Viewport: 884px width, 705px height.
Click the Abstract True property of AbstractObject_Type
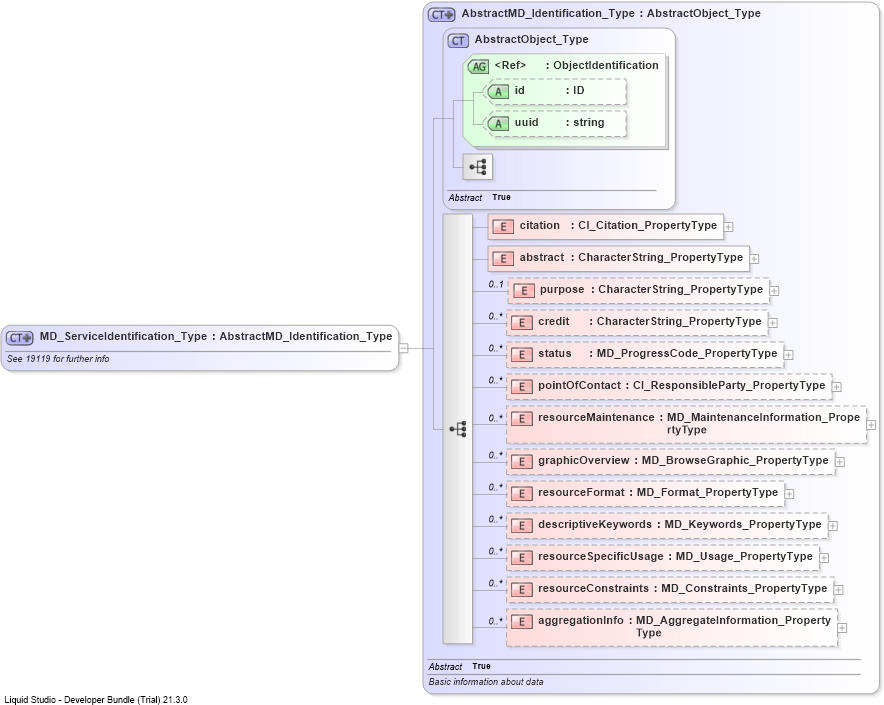(x=480, y=197)
